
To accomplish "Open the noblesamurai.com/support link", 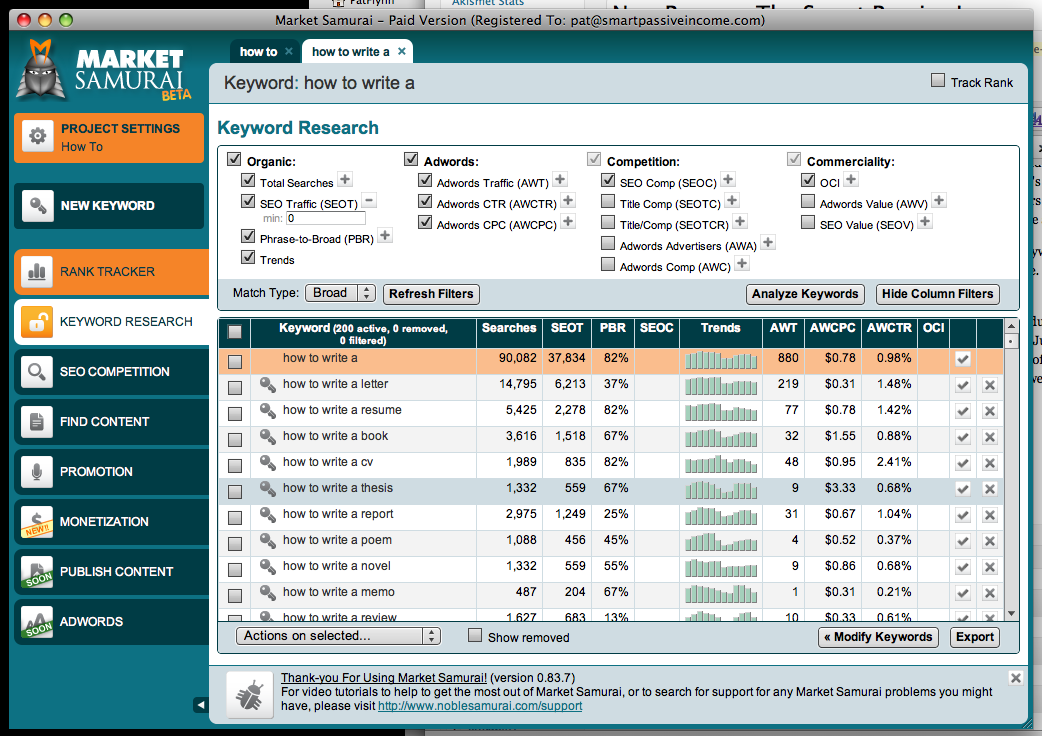I will [x=480, y=706].
